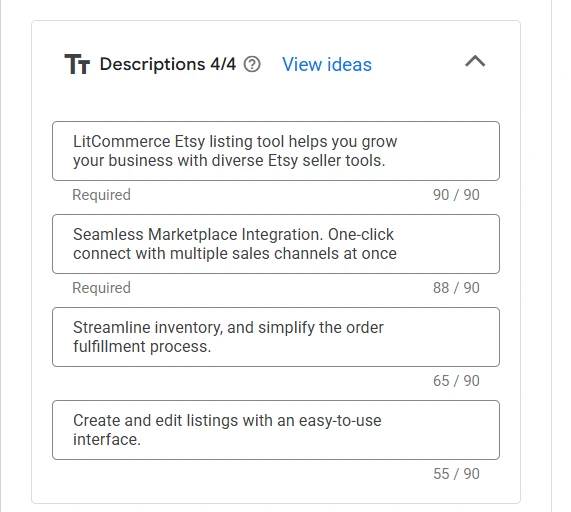This screenshot has height=512, width=571.
Task: Click the 65 / 90 character counter
Action: [456, 381]
